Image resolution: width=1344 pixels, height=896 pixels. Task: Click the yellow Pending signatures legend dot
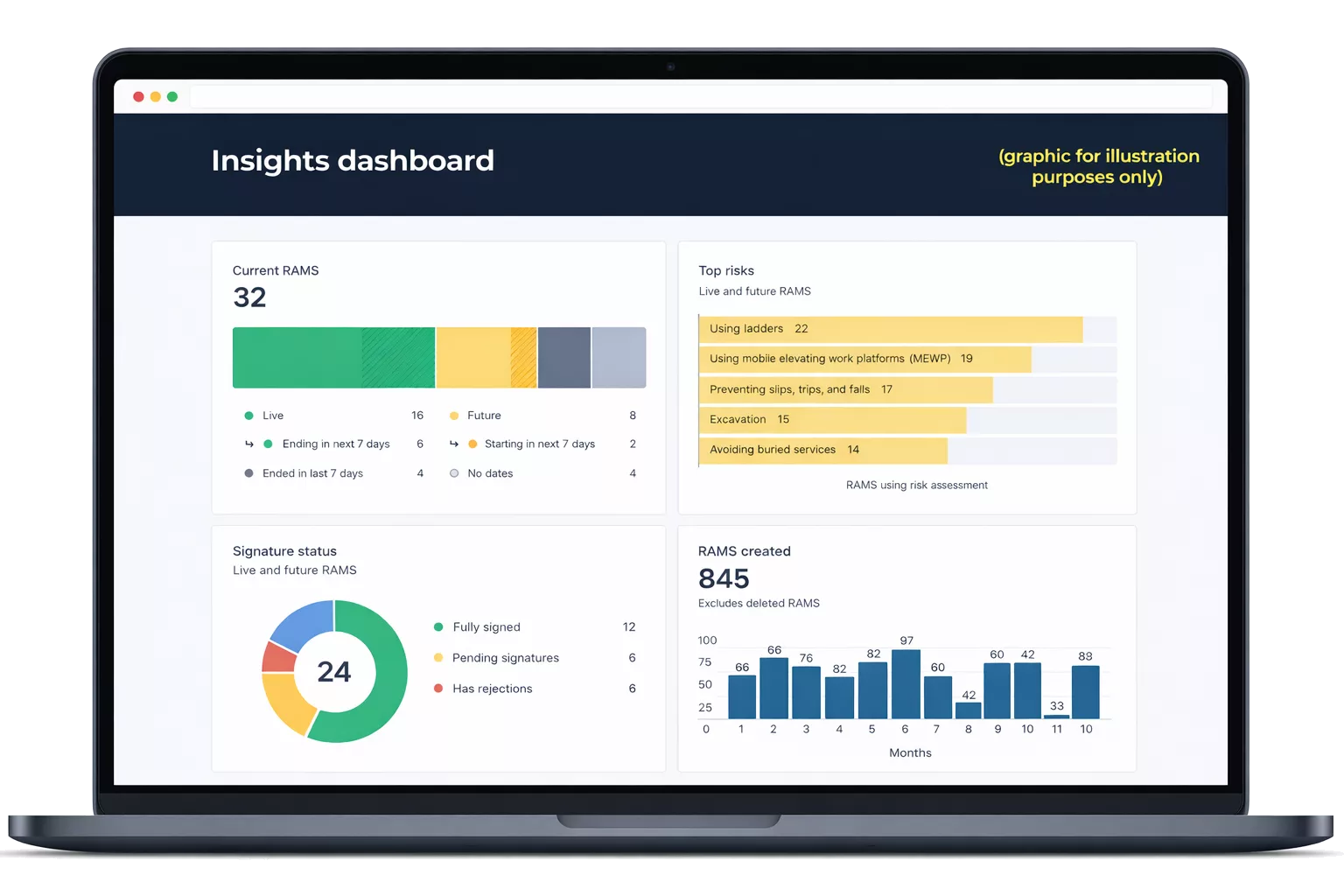tap(438, 658)
